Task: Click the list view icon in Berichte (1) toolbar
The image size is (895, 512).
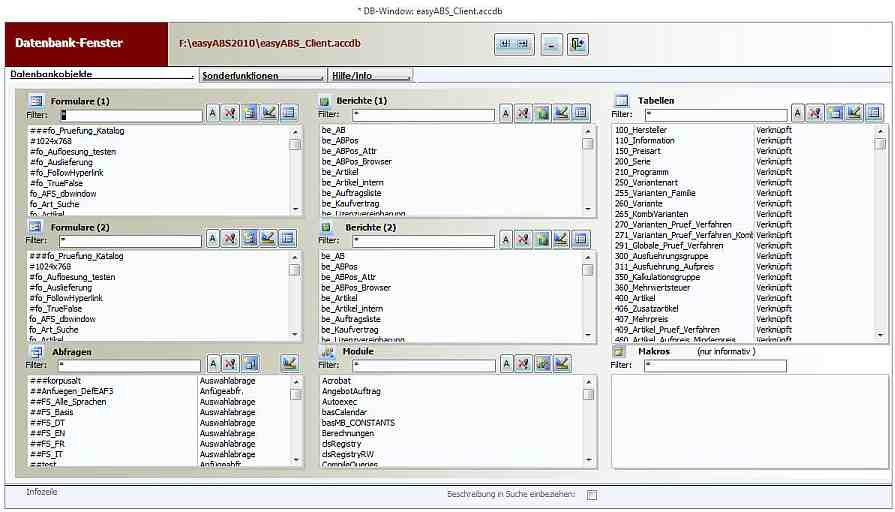Action: [x=581, y=113]
